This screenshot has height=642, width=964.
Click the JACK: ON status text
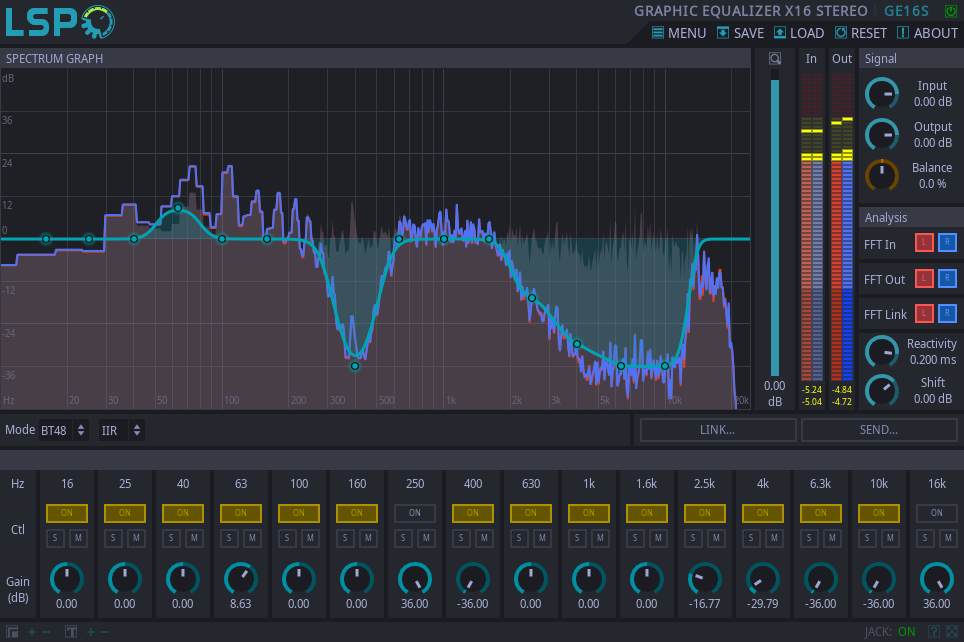click(890, 632)
